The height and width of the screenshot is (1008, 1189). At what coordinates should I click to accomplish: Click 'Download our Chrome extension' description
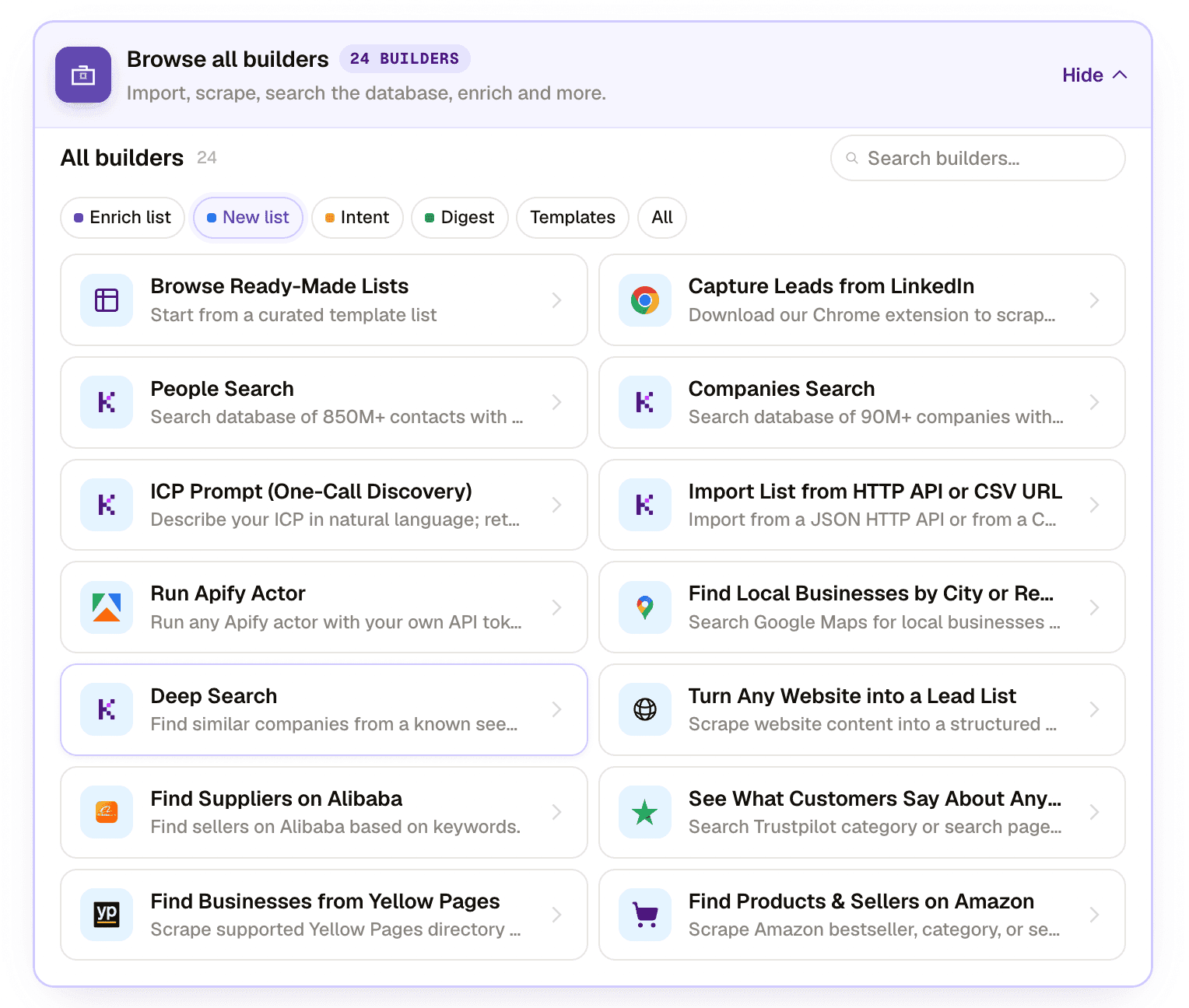[872, 315]
